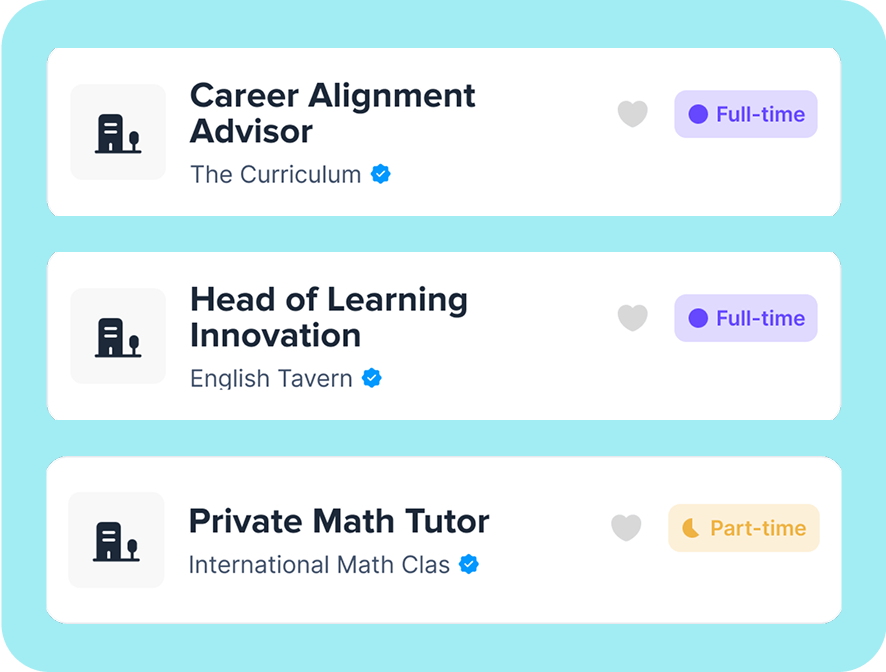
Task: Open the Private Math Tutor job title
Action: (x=338, y=521)
